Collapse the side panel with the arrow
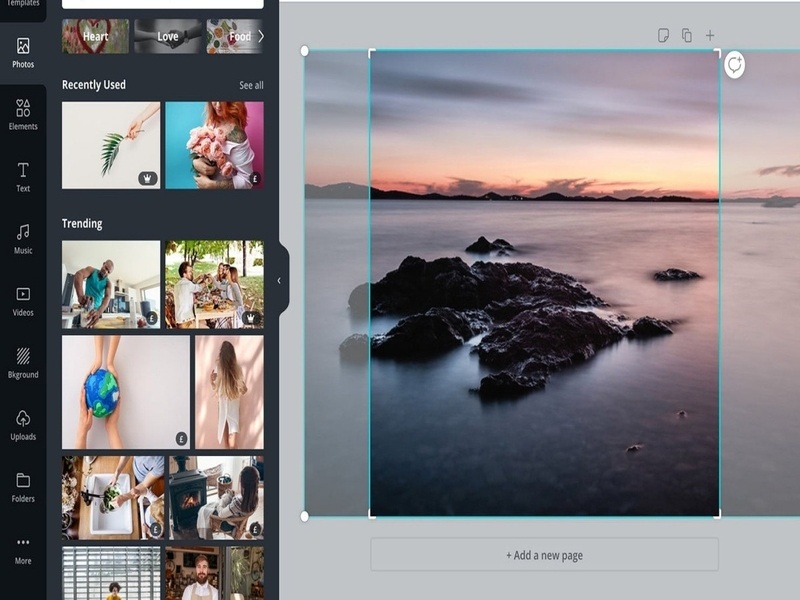 pos(279,280)
